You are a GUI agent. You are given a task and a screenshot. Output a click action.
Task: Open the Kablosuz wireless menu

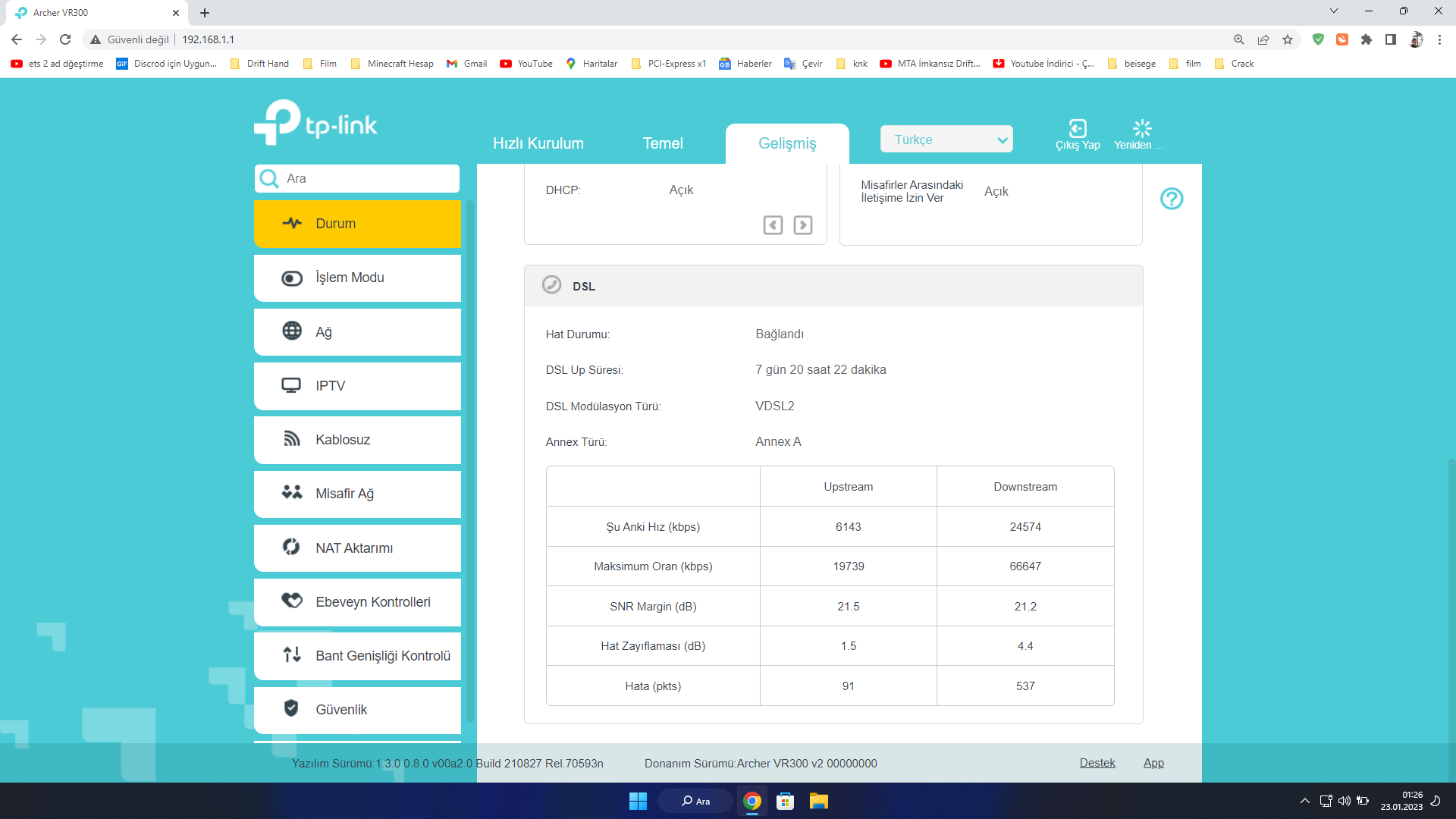[357, 440]
